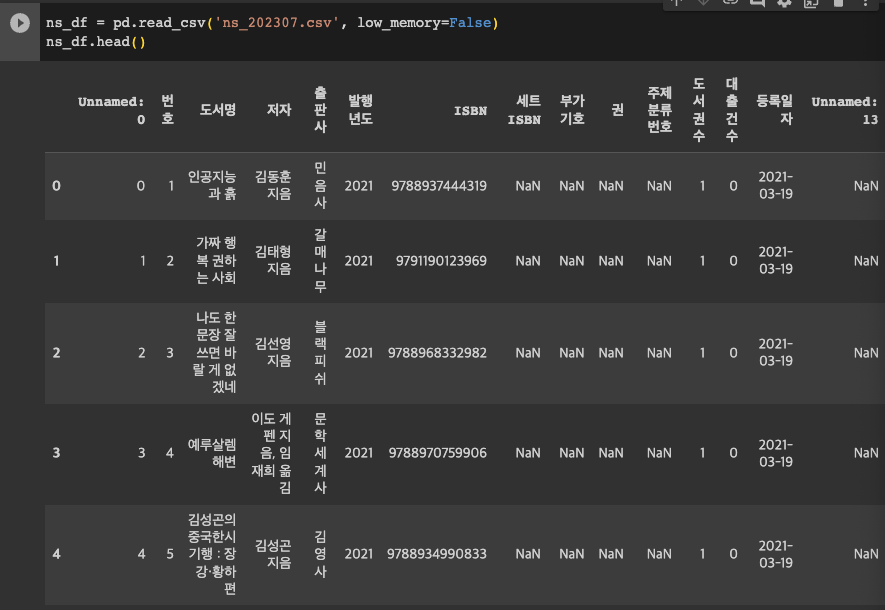
Task: Click ISBN value 9788970759906
Action: tap(437, 453)
